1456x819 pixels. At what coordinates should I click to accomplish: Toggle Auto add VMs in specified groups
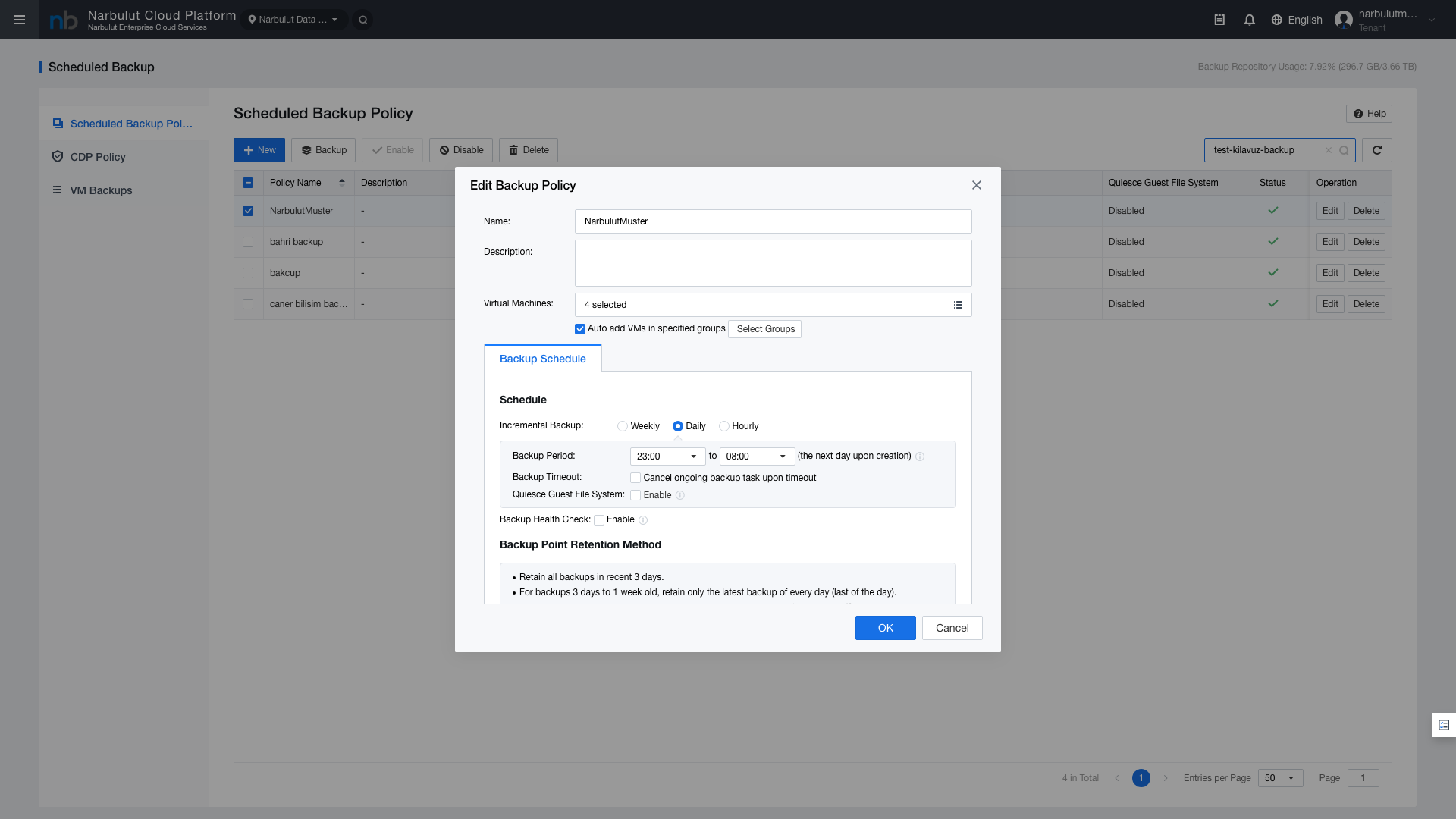pyautogui.click(x=580, y=329)
